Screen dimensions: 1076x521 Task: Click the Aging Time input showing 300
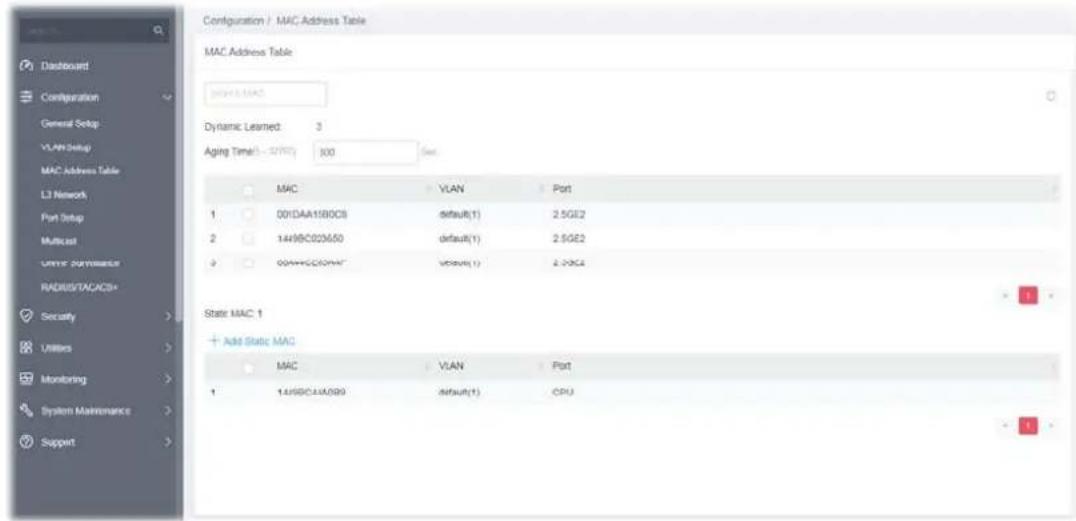[x=365, y=152]
